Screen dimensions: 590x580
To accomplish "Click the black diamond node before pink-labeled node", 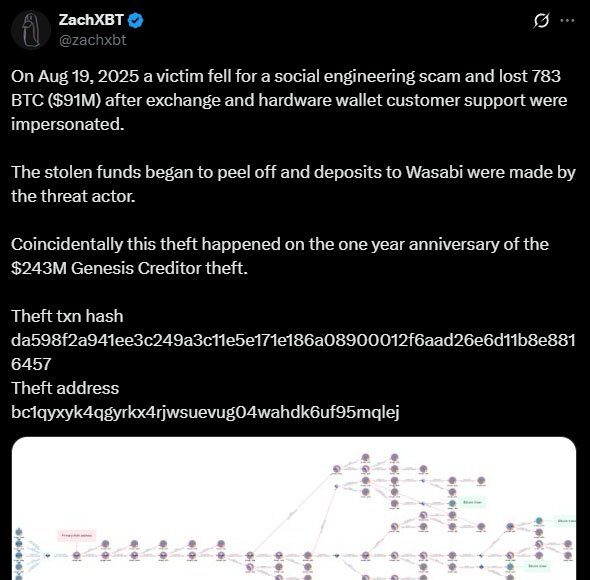I will coord(47,555).
